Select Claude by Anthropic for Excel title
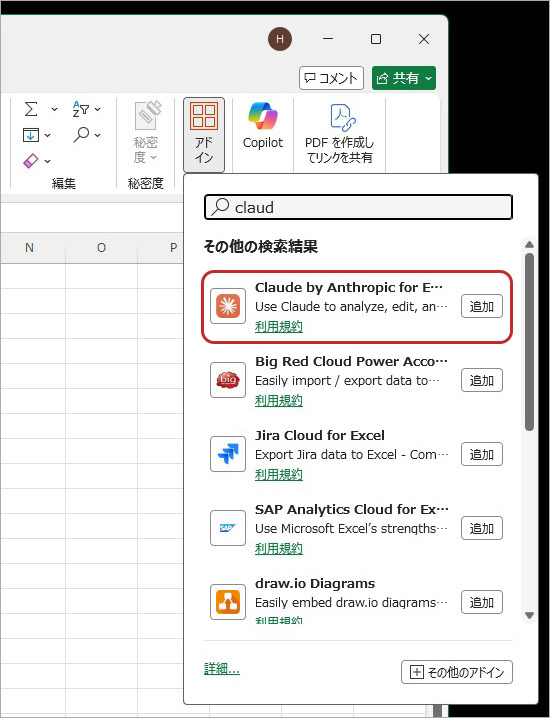Viewport: 550px width, 718px height. point(349,288)
